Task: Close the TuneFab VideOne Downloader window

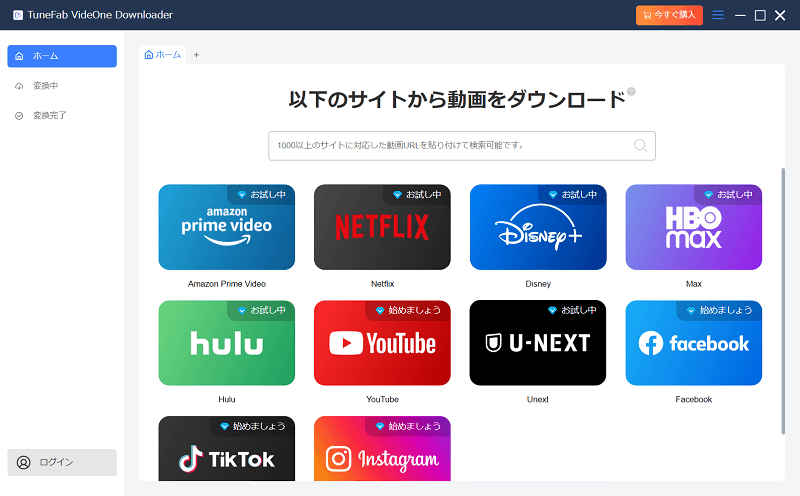Action: click(780, 15)
